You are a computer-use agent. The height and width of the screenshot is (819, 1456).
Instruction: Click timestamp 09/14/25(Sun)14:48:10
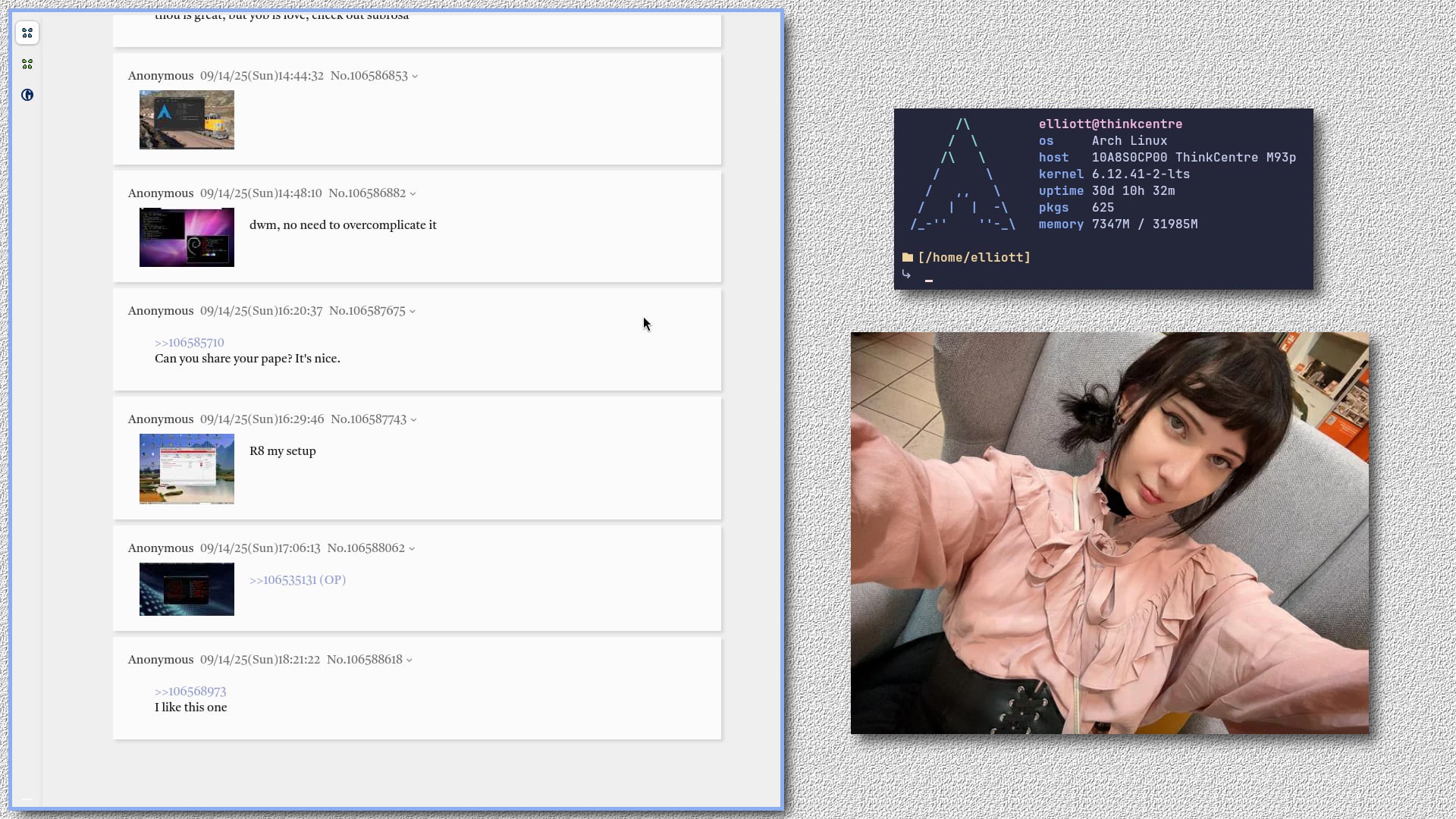click(261, 193)
